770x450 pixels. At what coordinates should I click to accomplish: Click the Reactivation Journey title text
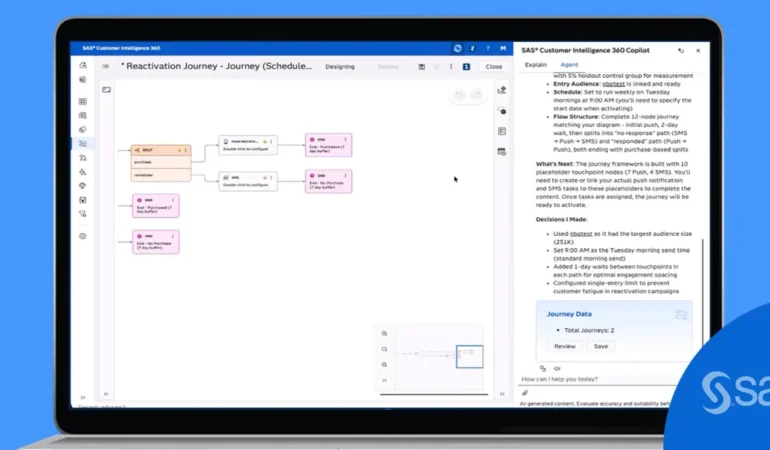(219, 66)
